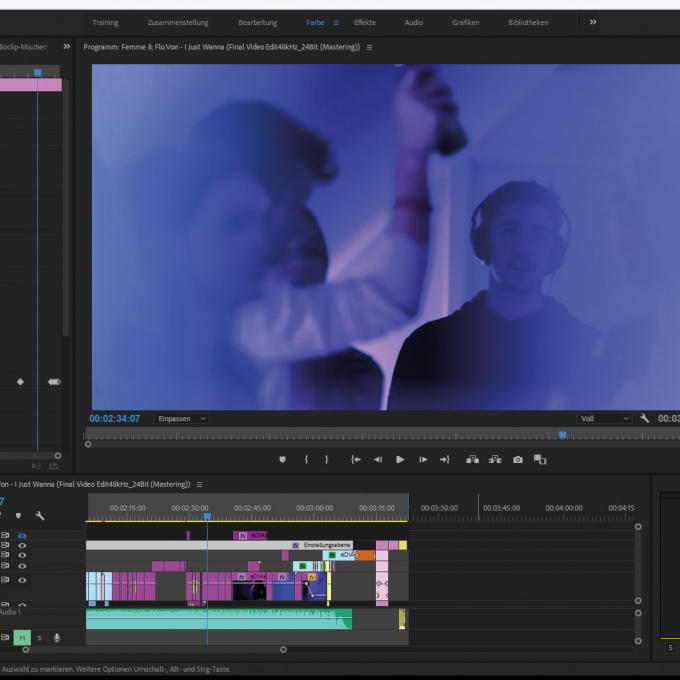Expand hidden tabs beside Audioclip-Mischer
This screenshot has height=680, width=680.
click(67, 46)
